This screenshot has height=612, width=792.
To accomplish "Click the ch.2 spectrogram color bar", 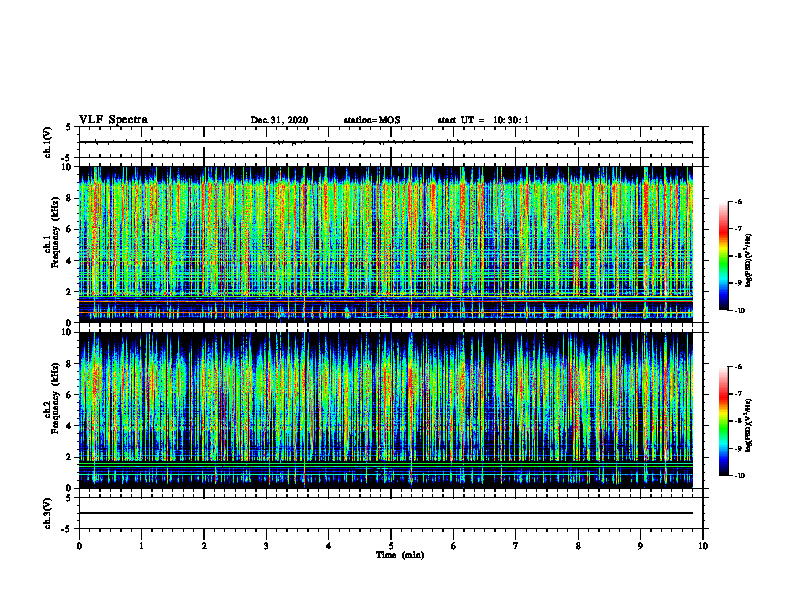I will pos(724,421).
